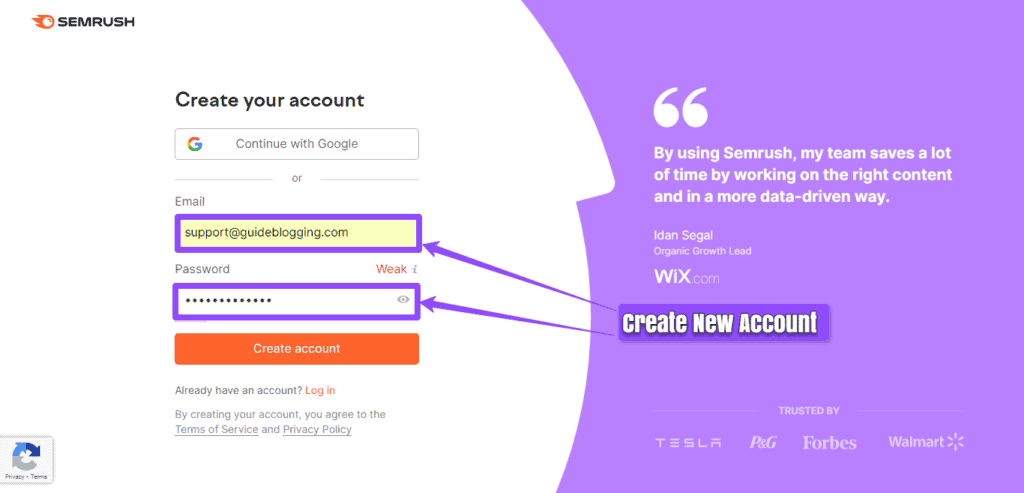Image resolution: width=1024 pixels, height=493 pixels.
Task: Click the large quotation mark icon
Action: tap(680, 108)
